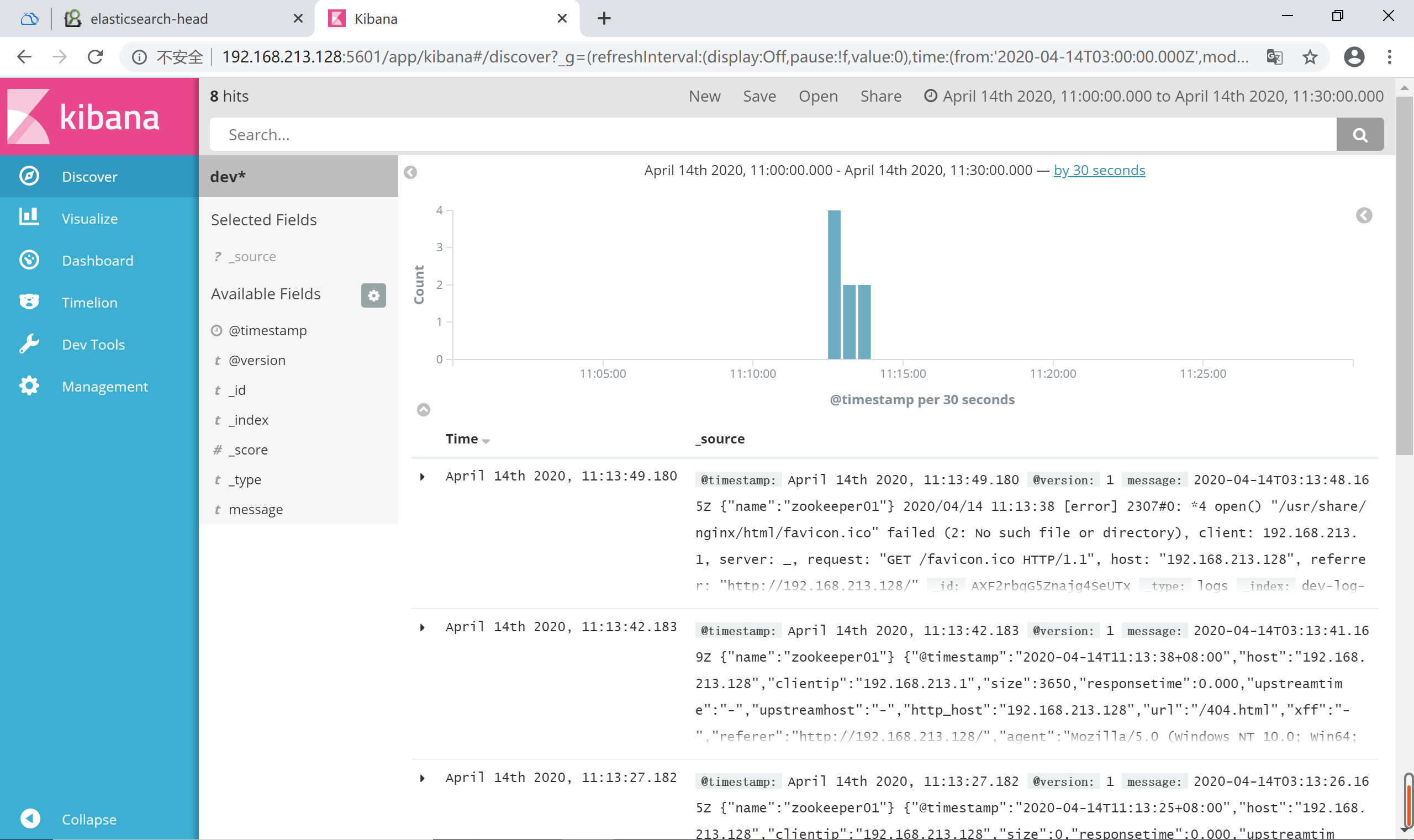Click Open saved search

tap(819, 96)
